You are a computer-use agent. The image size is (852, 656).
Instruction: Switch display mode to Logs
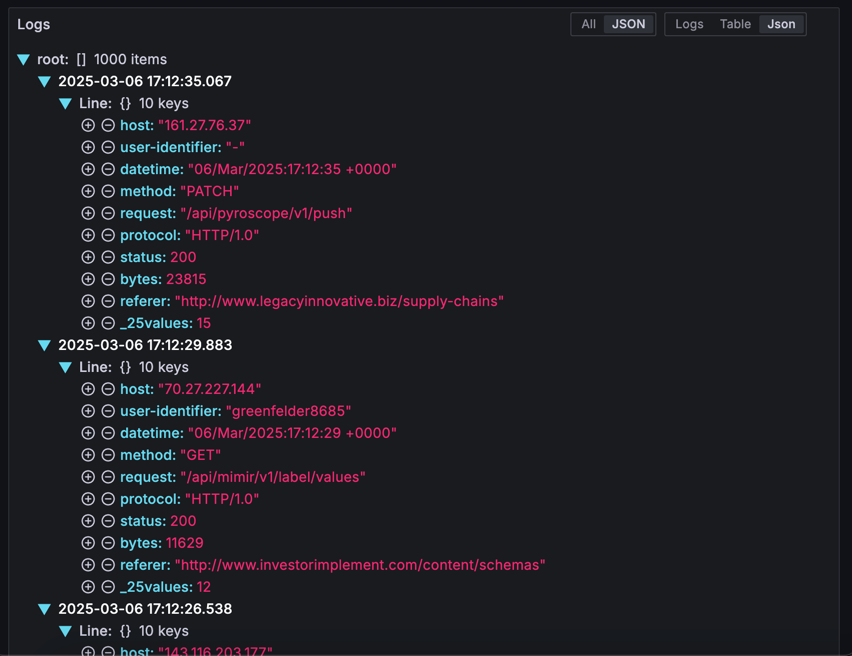689,24
